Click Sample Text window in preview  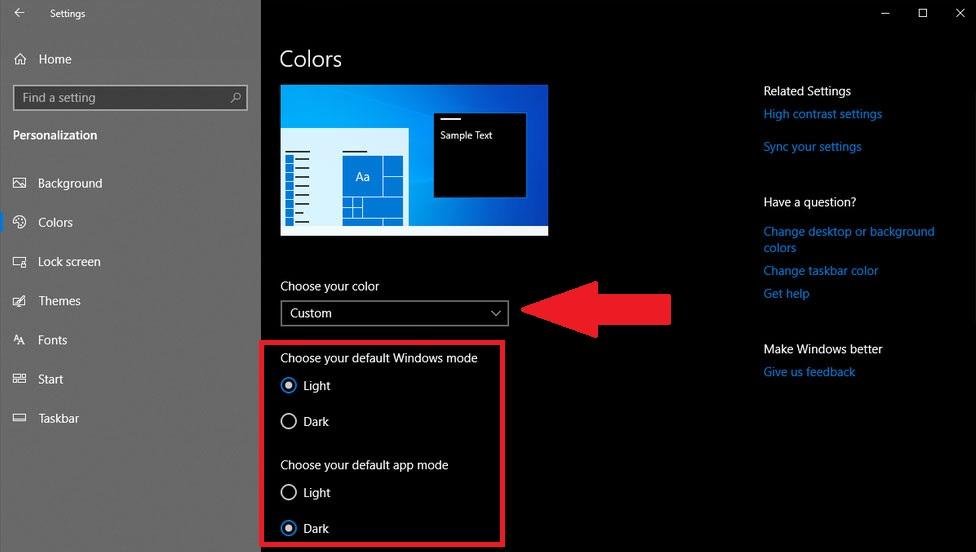(x=479, y=155)
